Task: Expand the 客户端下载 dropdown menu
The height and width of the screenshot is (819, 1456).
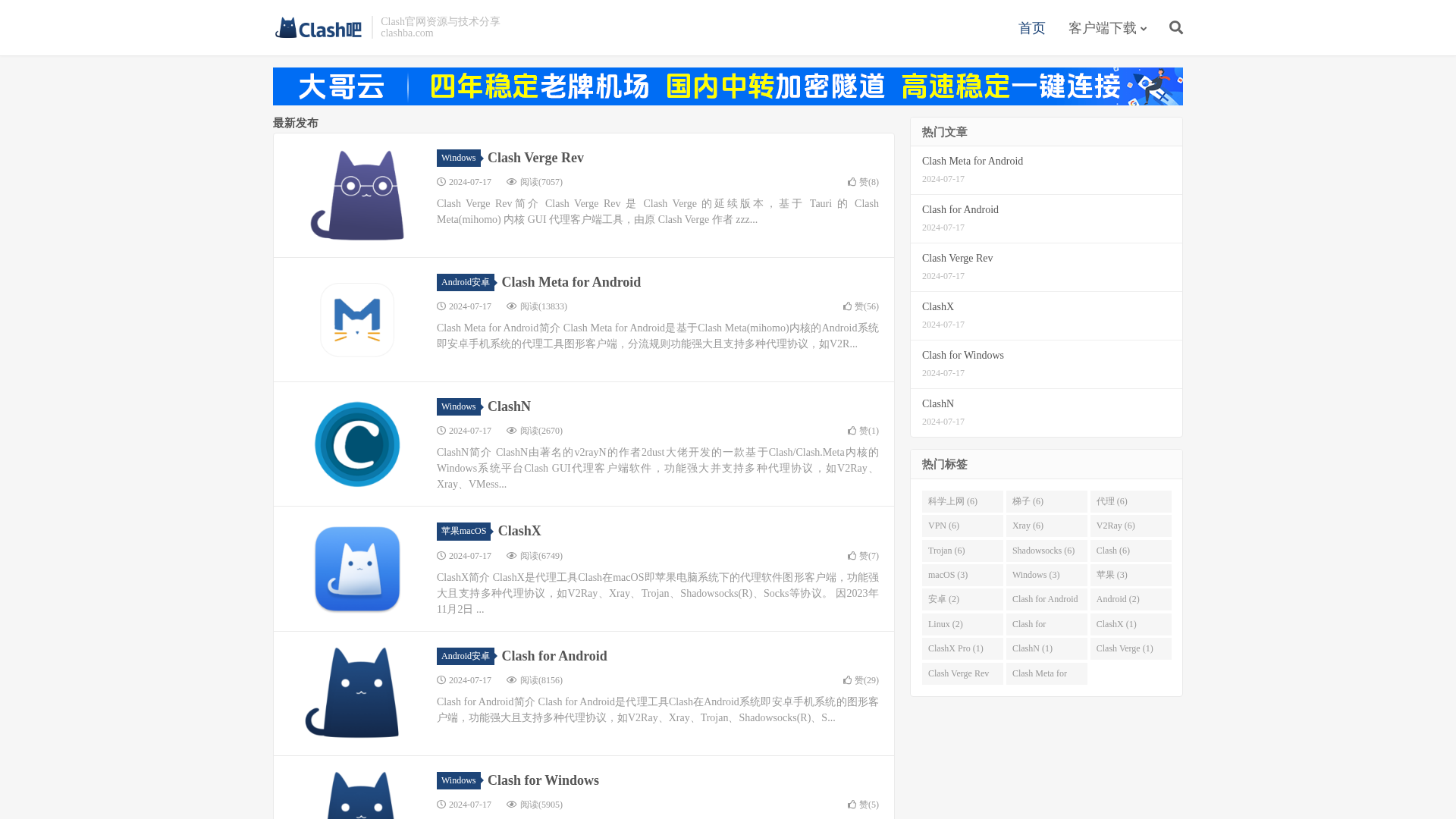Action: [x=1107, y=28]
